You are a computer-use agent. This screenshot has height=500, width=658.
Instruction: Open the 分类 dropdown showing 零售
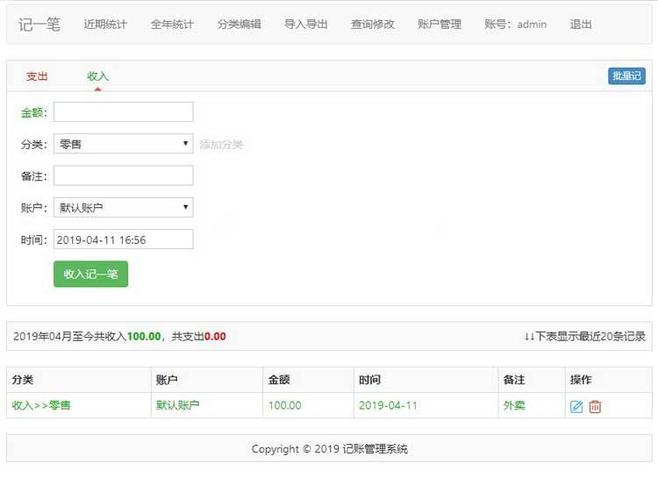[123, 144]
